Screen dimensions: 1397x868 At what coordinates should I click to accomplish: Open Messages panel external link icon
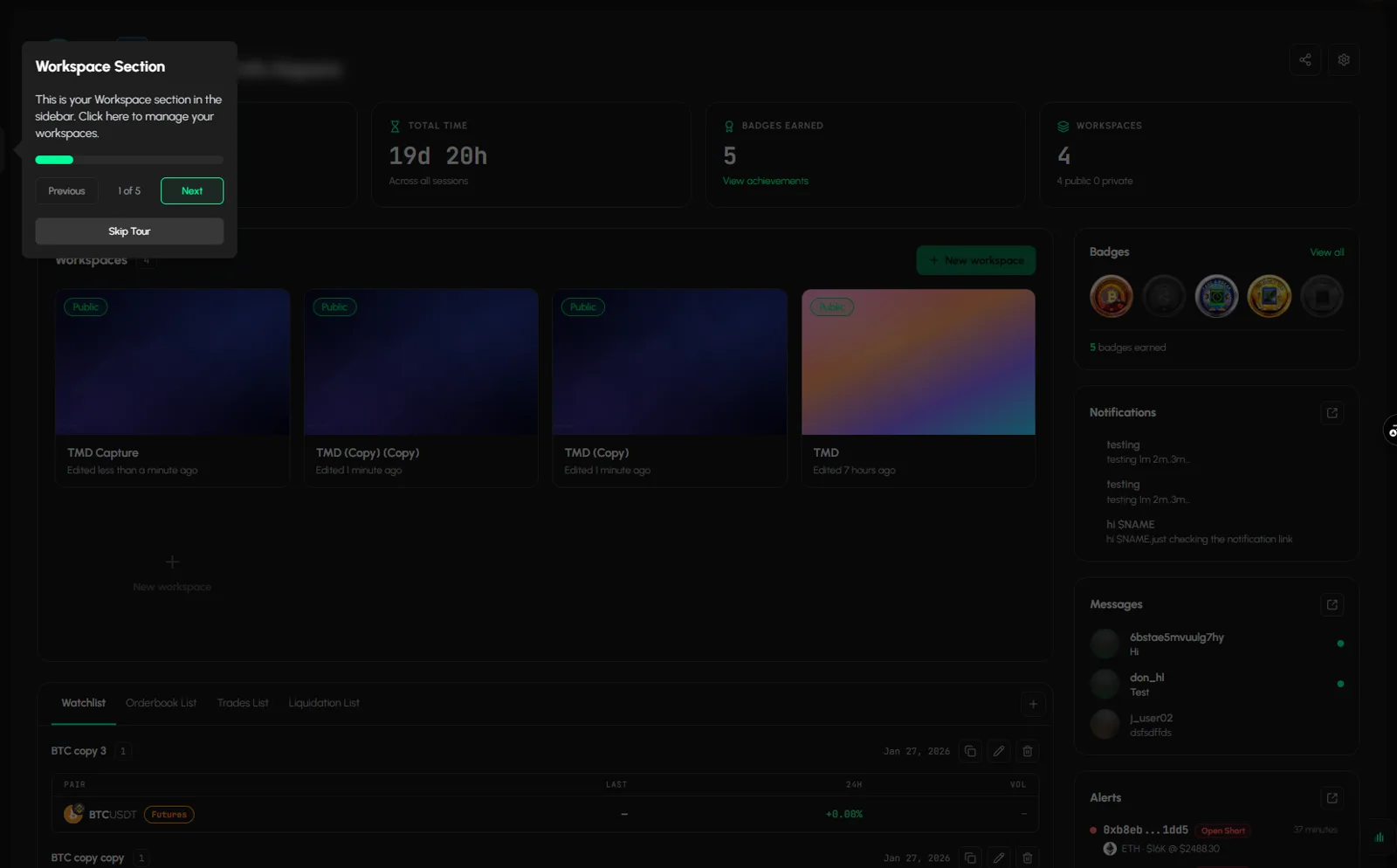pos(1332,604)
